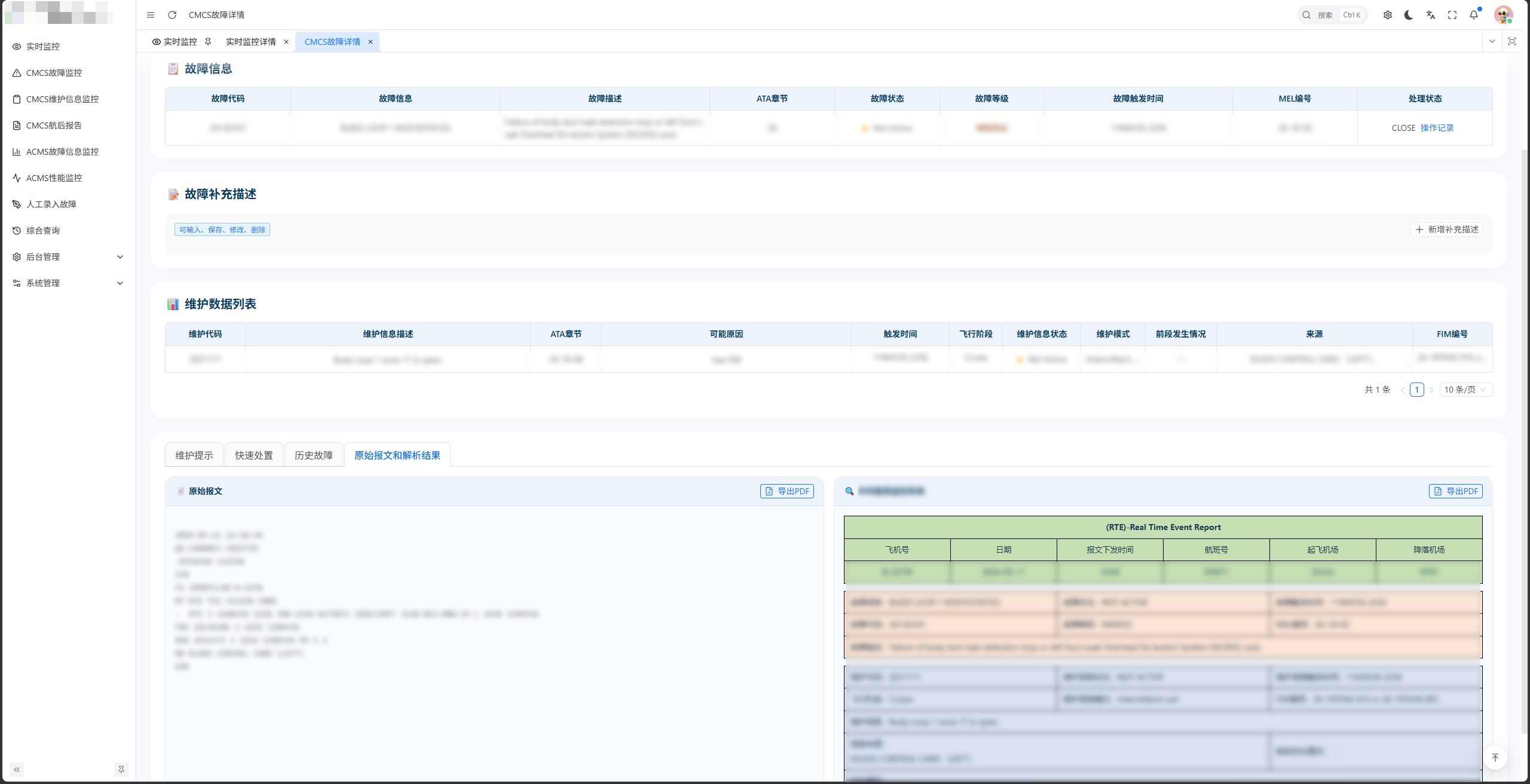
Task: Go to next page in the maintenance table
Action: pos(1431,390)
